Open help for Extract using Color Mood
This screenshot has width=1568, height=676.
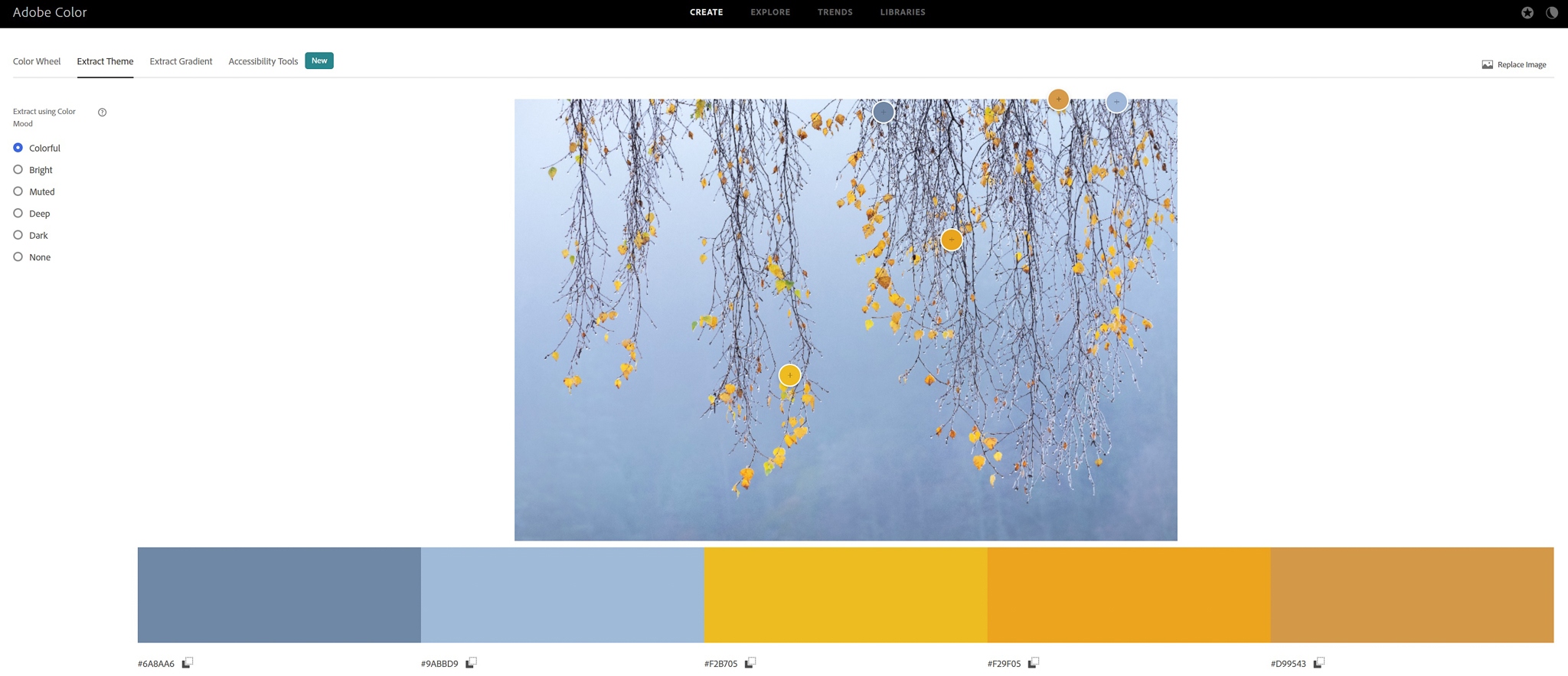102,113
